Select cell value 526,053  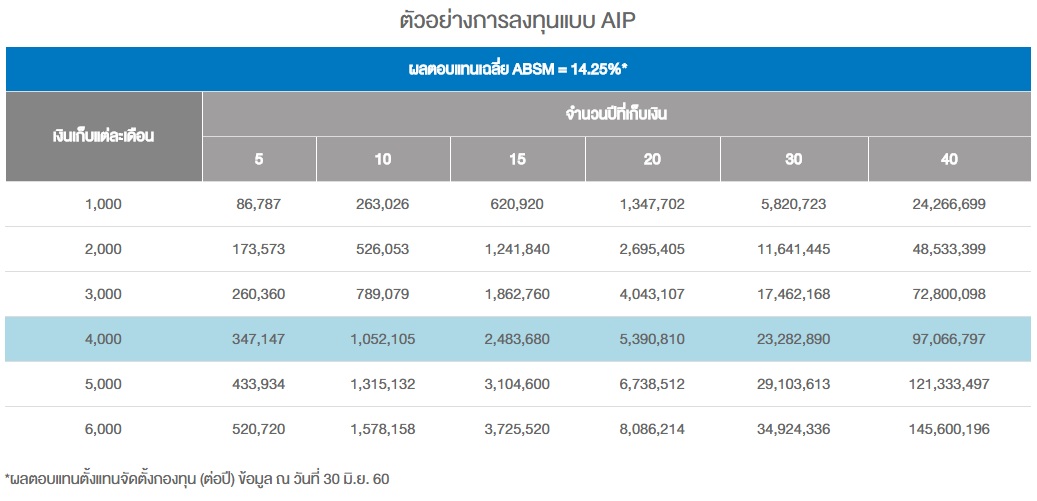coord(383,249)
